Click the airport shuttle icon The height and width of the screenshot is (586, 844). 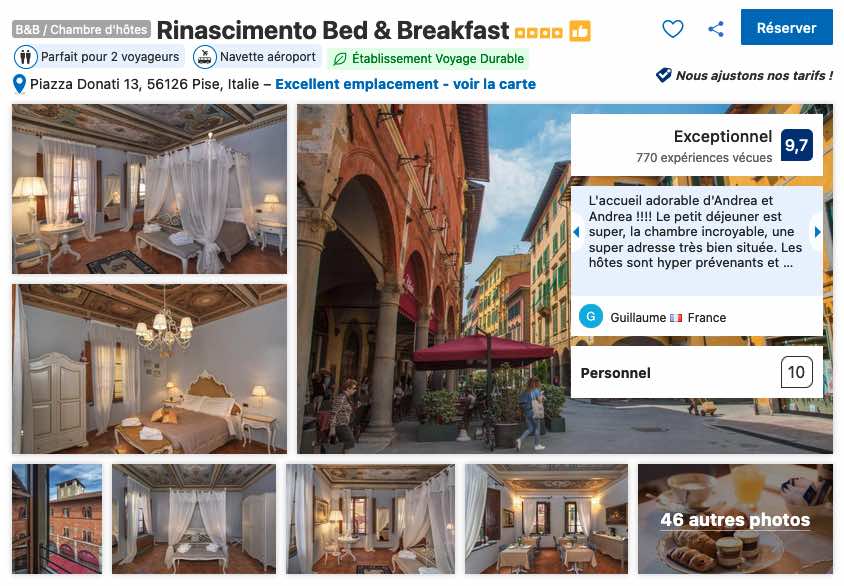tap(205, 57)
